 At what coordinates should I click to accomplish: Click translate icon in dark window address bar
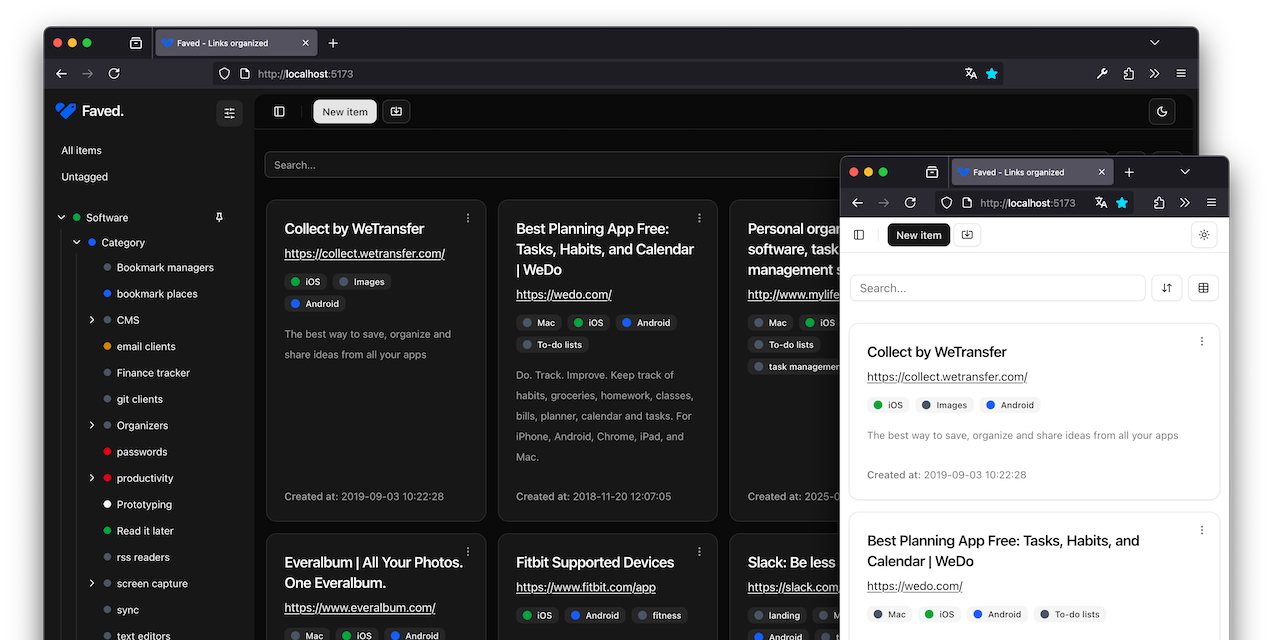pyautogui.click(x=970, y=74)
